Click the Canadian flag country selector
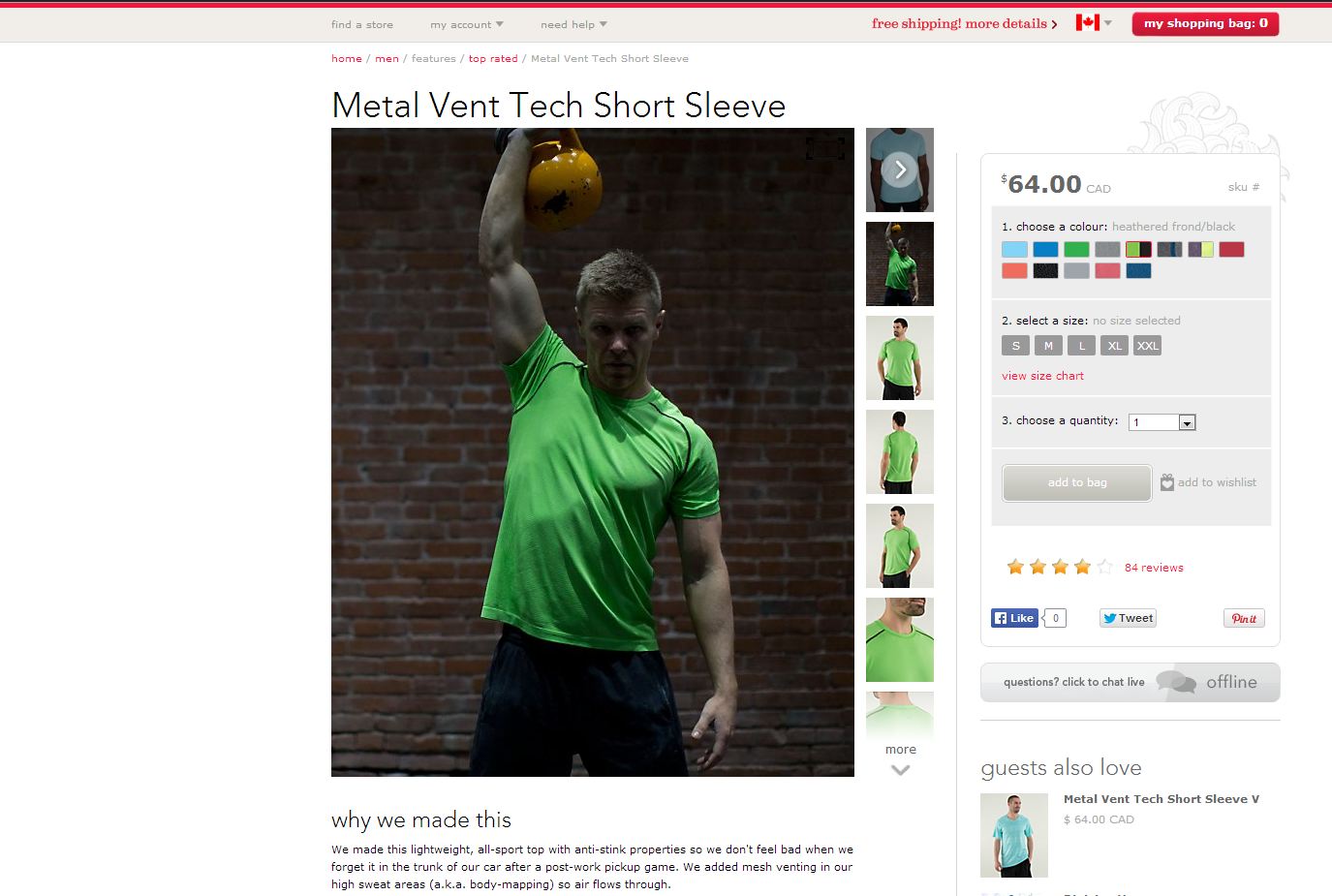This screenshot has width=1332, height=896. (x=1093, y=22)
